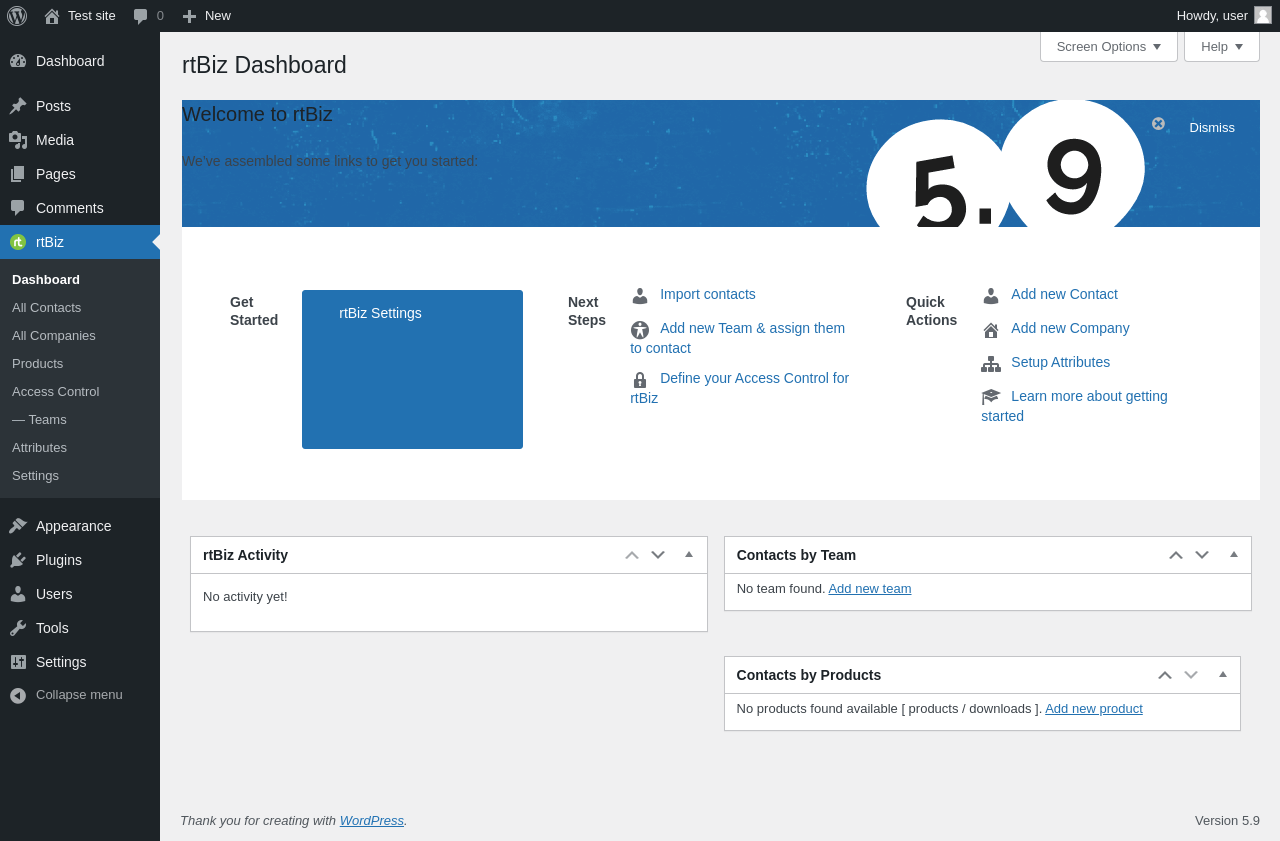
Task: Click the Appearance paintbrush icon
Action: 18,526
